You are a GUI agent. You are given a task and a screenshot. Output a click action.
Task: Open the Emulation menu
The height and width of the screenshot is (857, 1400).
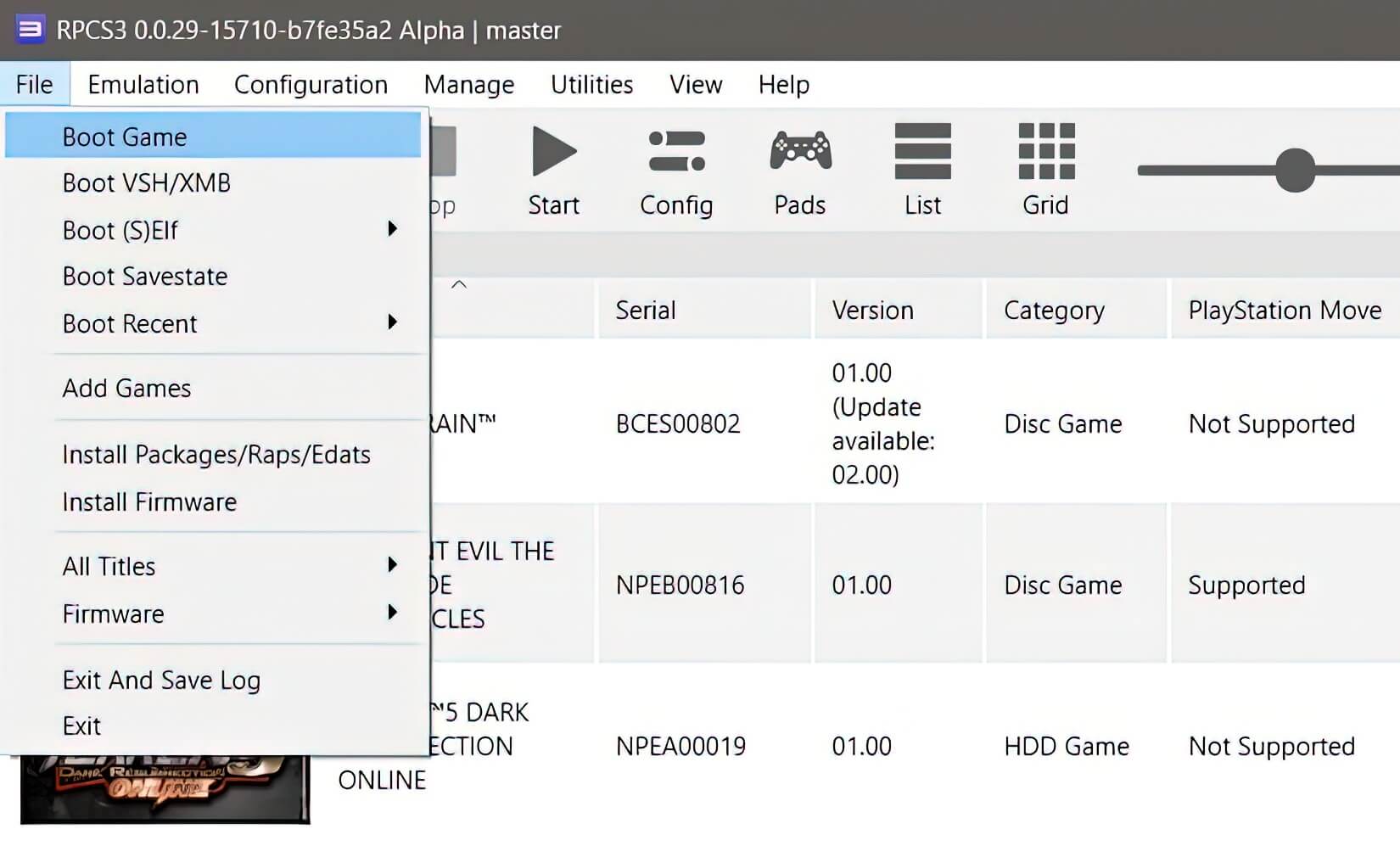point(143,84)
